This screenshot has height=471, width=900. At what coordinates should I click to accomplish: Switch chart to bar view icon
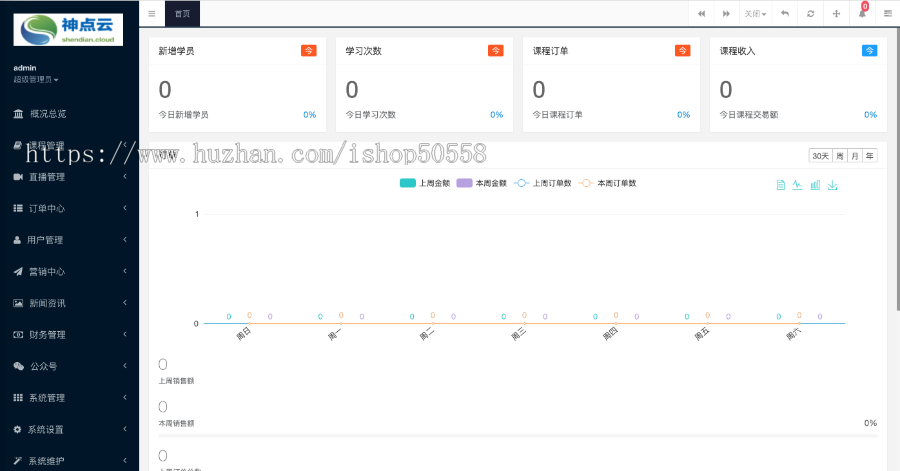[815, 185]
